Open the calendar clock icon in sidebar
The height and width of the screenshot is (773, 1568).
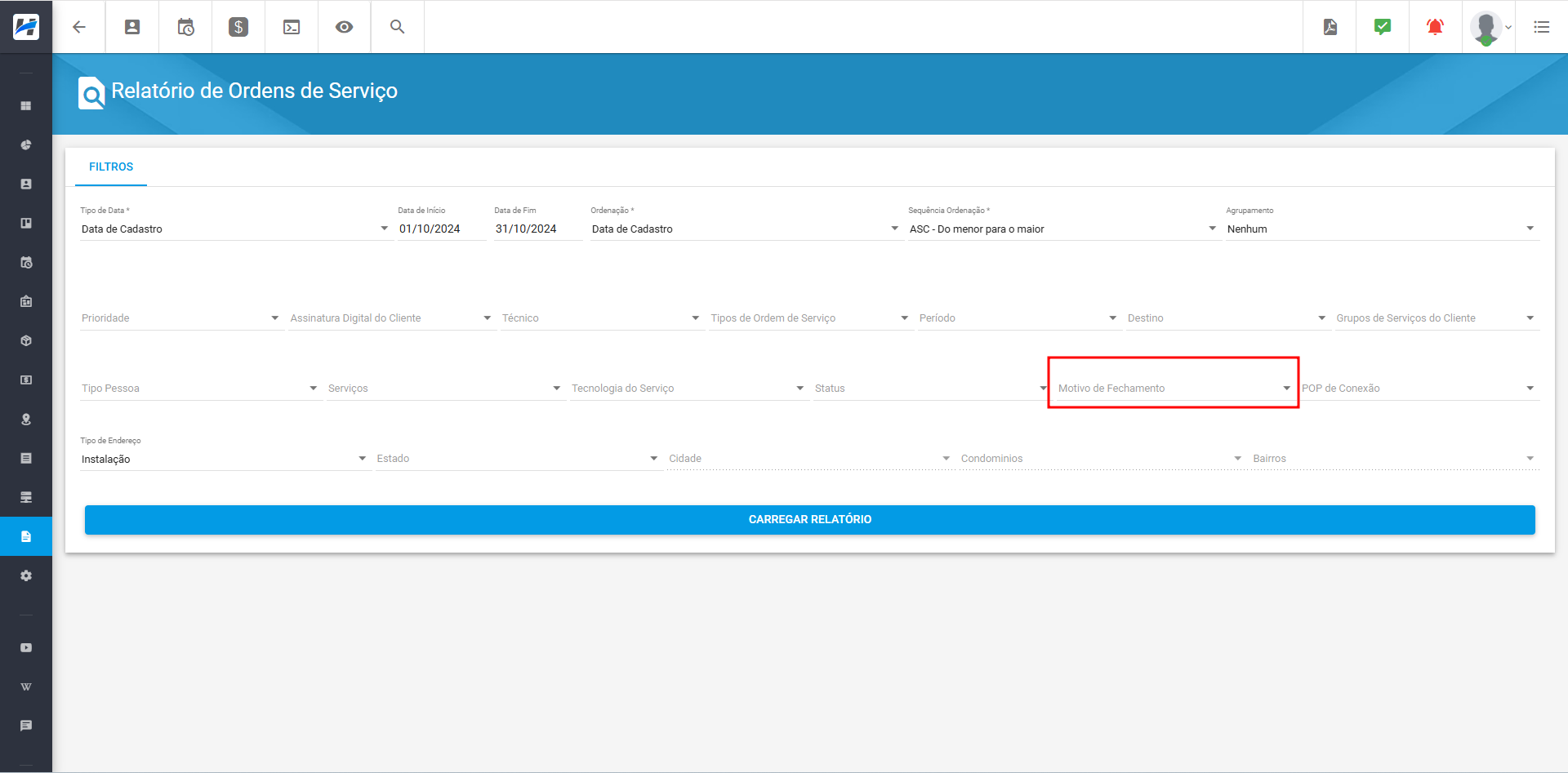point(26,263)
